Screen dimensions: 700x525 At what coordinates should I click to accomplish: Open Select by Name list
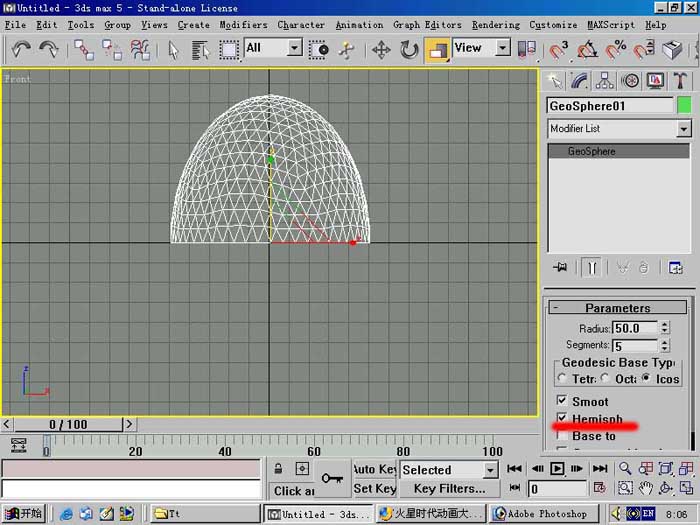(x=200, y=50)
